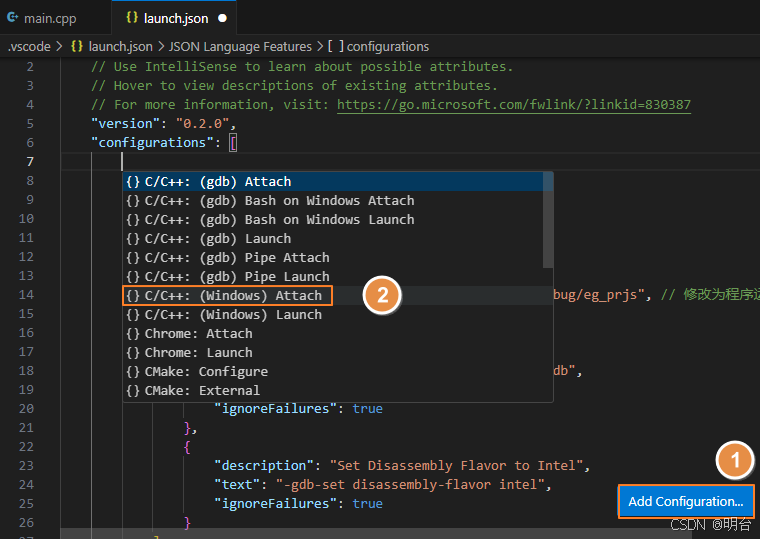
Task: Choose C/C++: (gdb) Launch suggestion
Action: [x=333, y=238]
